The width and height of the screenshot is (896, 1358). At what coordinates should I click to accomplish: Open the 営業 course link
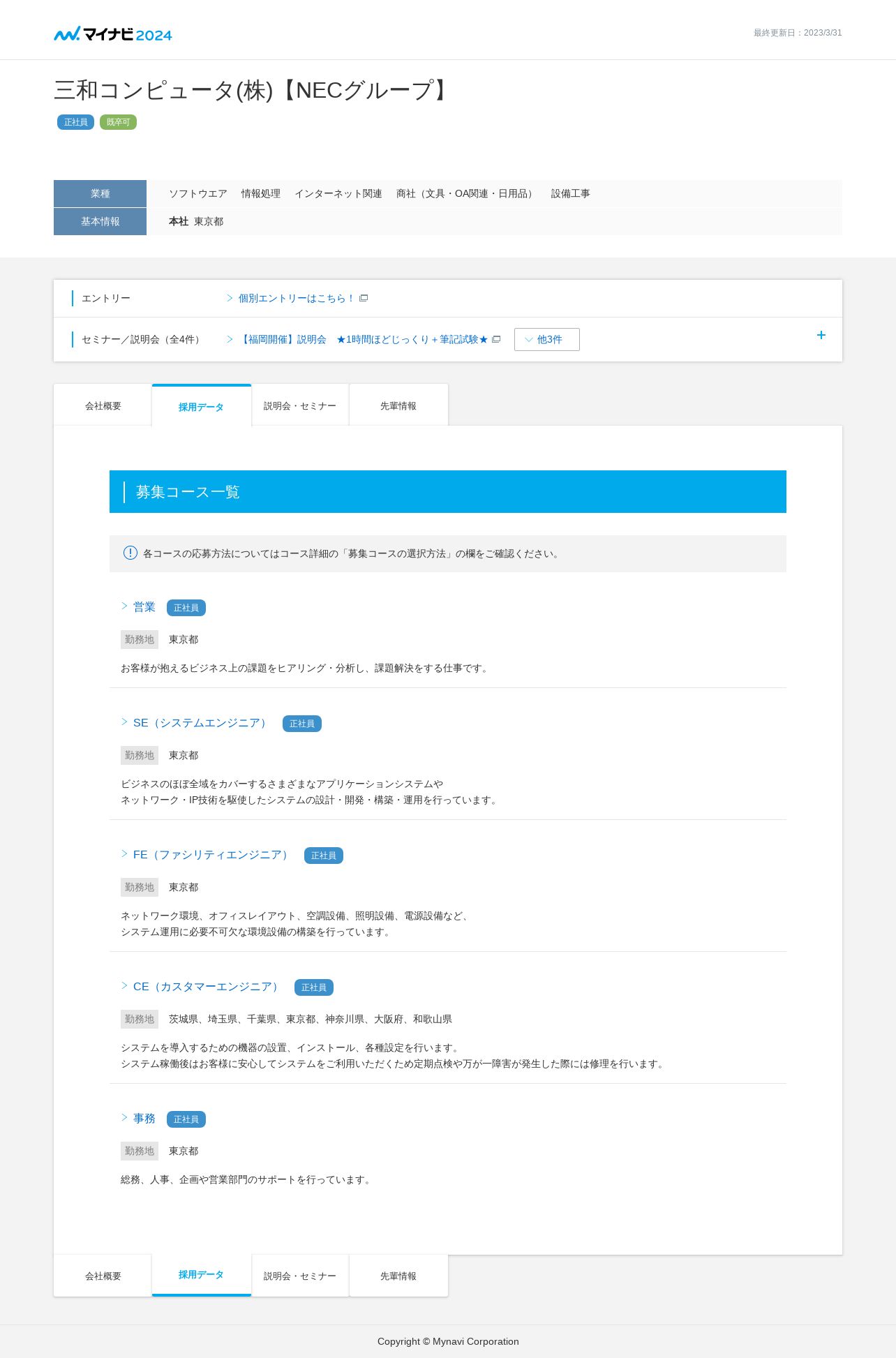pos(144,607)
